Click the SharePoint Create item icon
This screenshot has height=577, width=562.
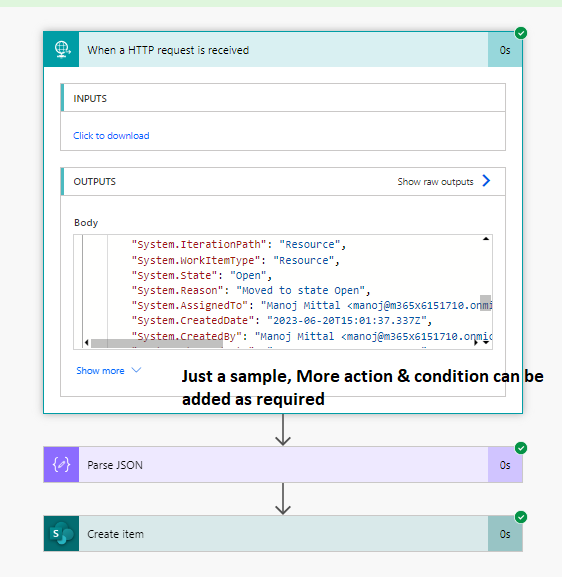61,534
